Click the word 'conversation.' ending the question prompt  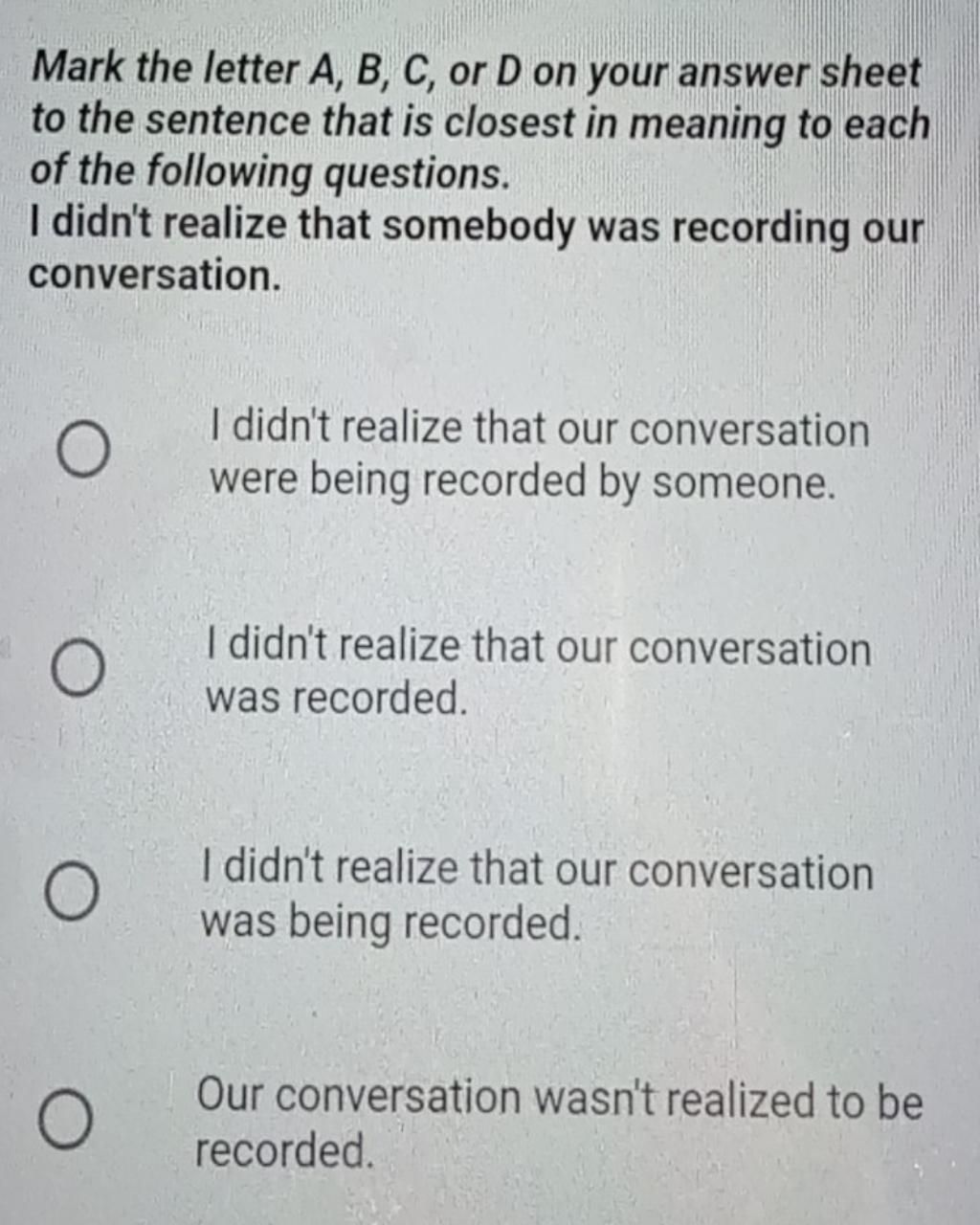pyautogui.click(x=155, y=276)
